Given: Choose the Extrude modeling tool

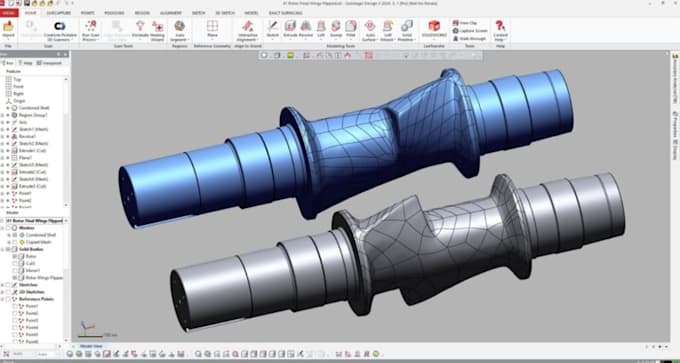Looking at the screenshot, I should 290,29.
